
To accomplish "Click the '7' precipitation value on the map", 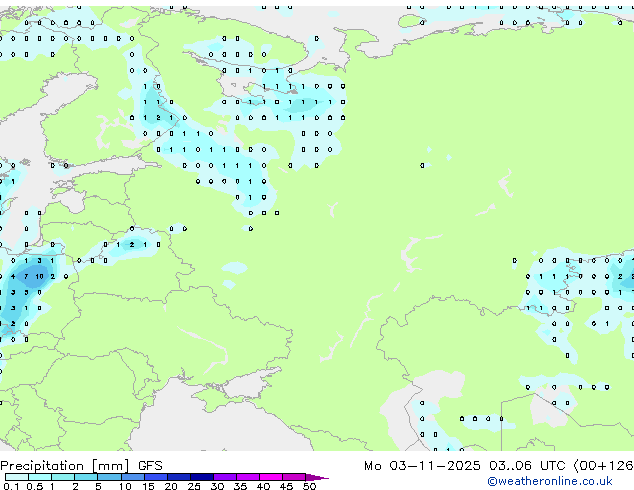I will (x=26, y=277).
